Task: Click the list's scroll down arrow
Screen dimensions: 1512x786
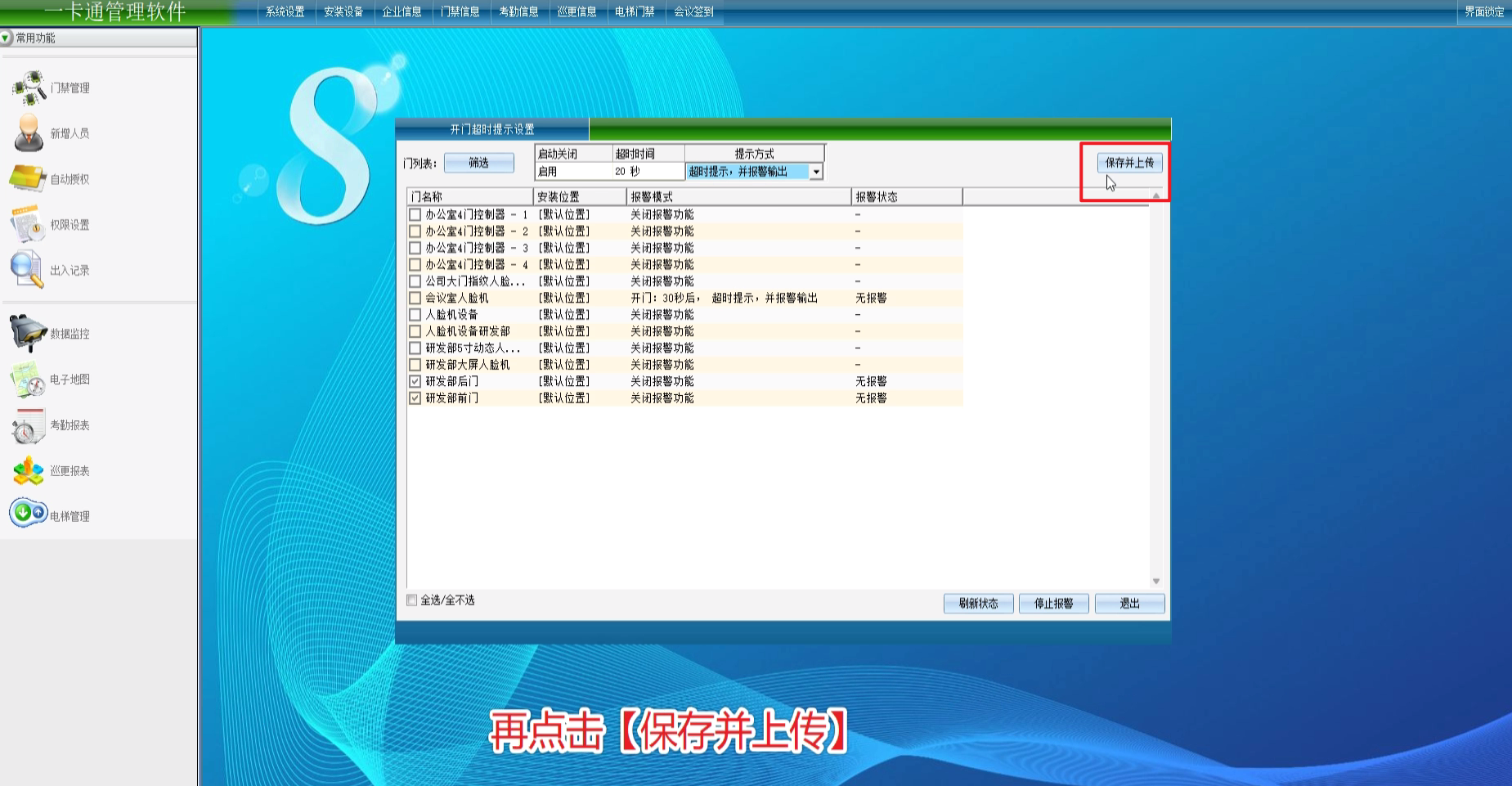Action: tap(1156, 582)
